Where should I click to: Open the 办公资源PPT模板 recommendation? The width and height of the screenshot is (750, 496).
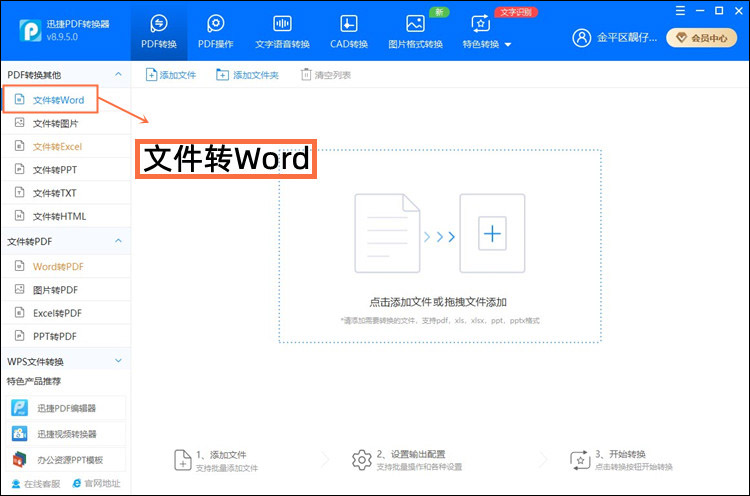point(66,460)
